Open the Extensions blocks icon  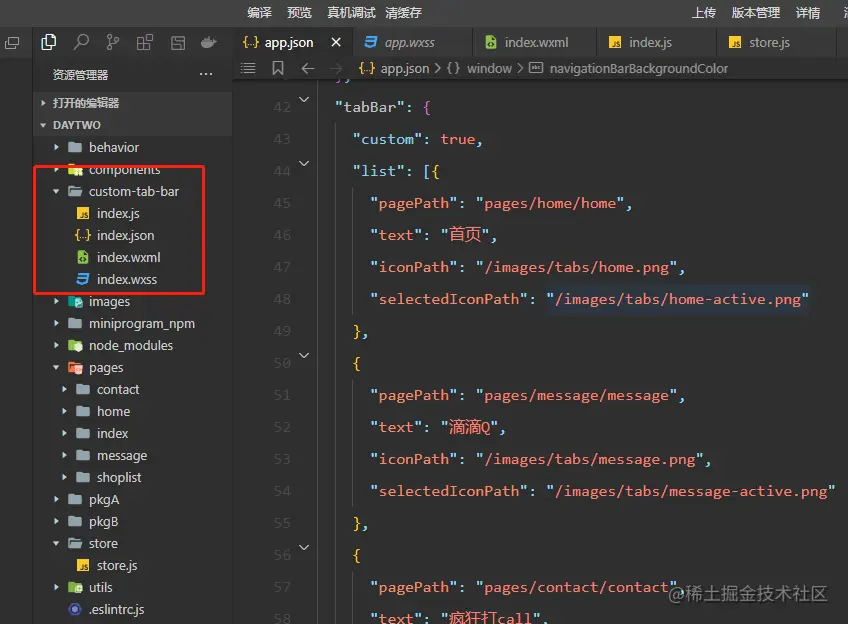(144, 42)
